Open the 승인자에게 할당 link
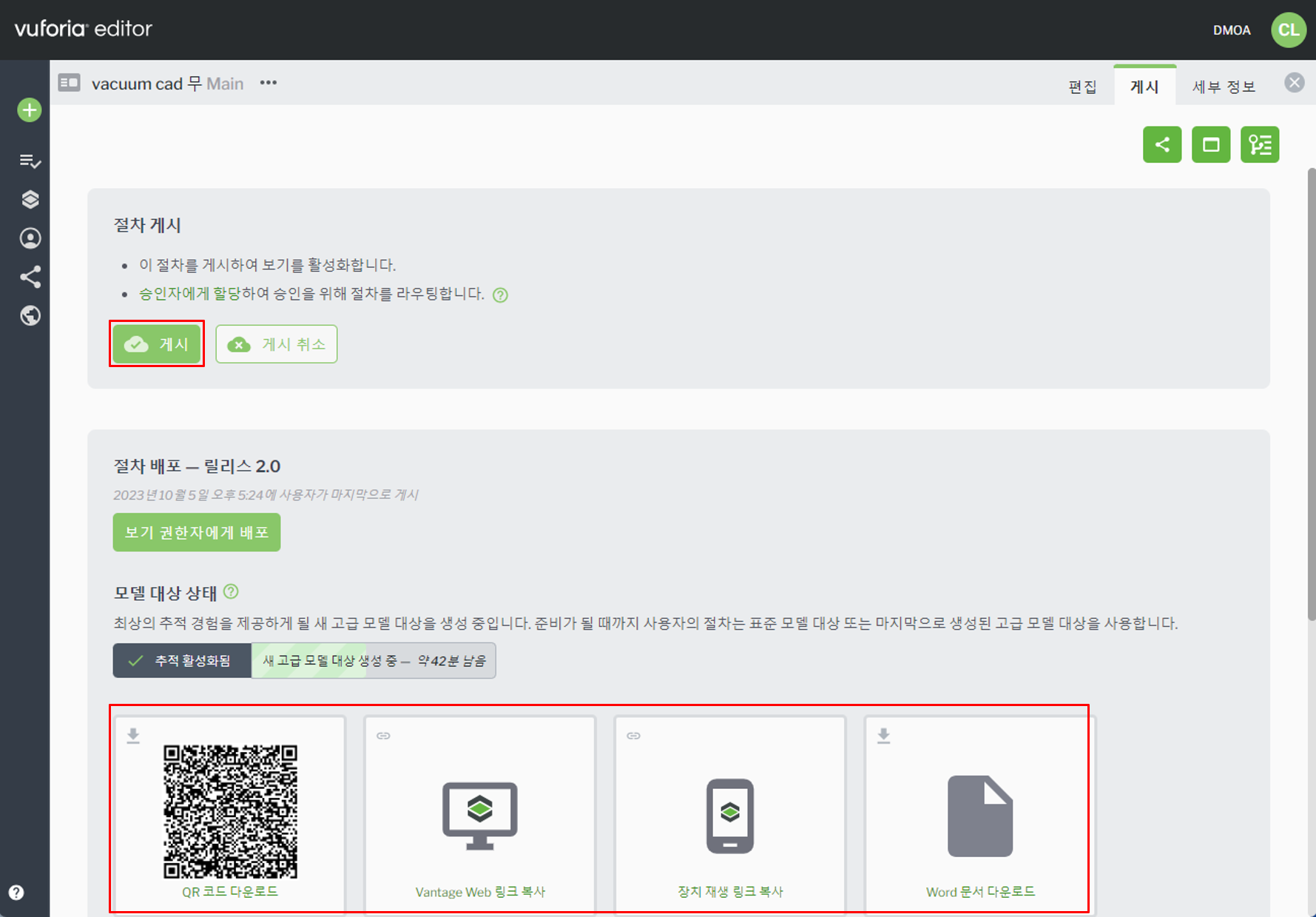 point(189,294)
